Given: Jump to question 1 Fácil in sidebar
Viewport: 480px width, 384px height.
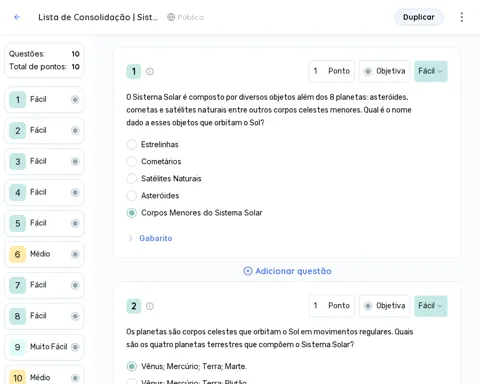Looking at the screenshot, I should coord(44,99).
